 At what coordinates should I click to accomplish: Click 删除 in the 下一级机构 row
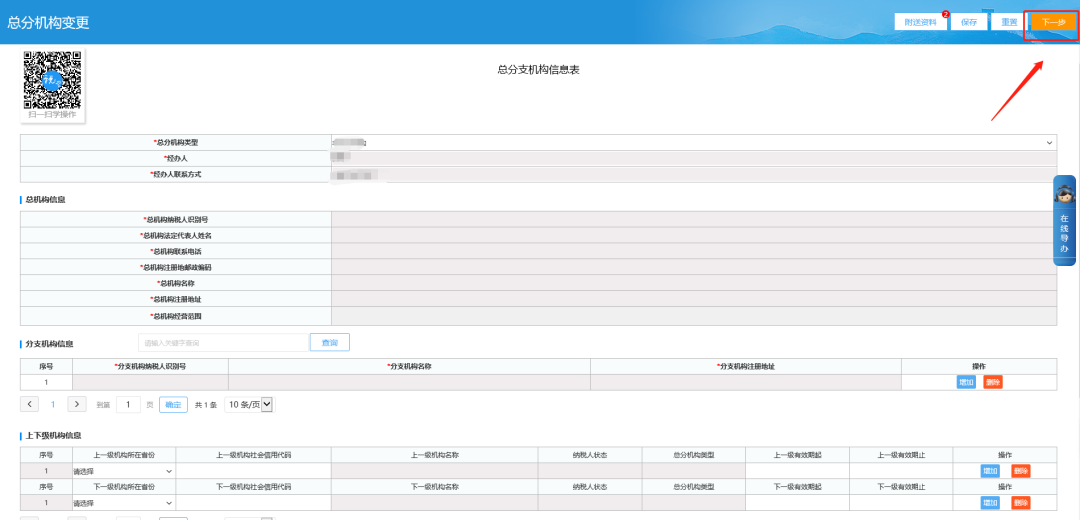(x=1020, y=503)
